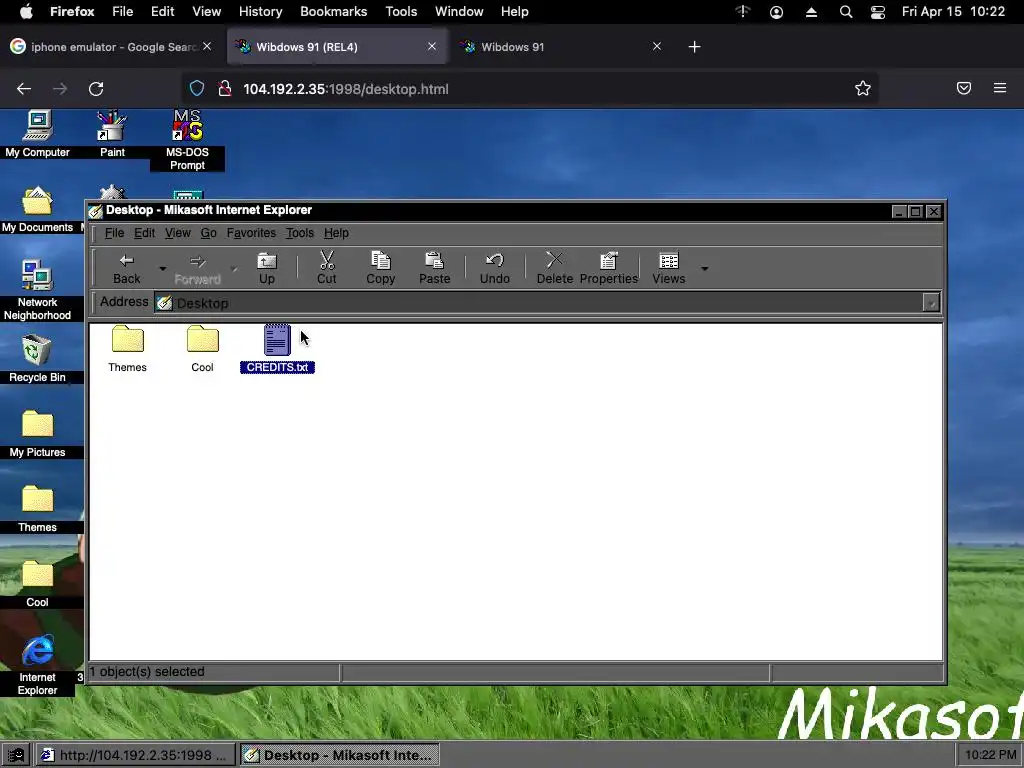Go back in Firefox navigation
Viewport: 1024px width, 768px height.
(24, 89)
